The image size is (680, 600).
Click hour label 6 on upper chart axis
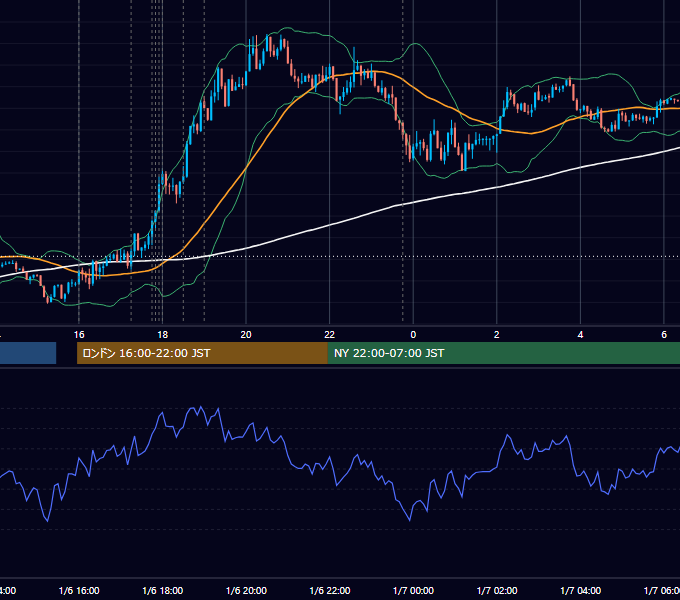pos(664,335)
